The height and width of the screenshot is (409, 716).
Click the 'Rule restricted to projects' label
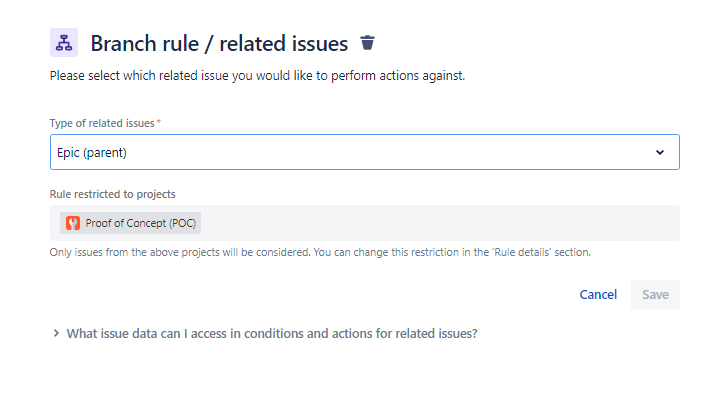click(112, 194)
